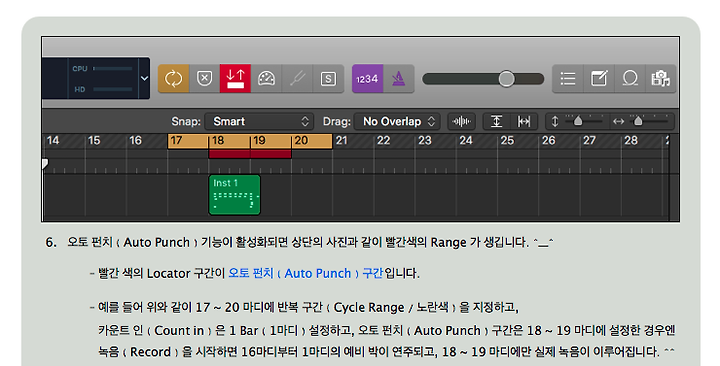Toggle the 1234 Count-in button

click(367, 79)
